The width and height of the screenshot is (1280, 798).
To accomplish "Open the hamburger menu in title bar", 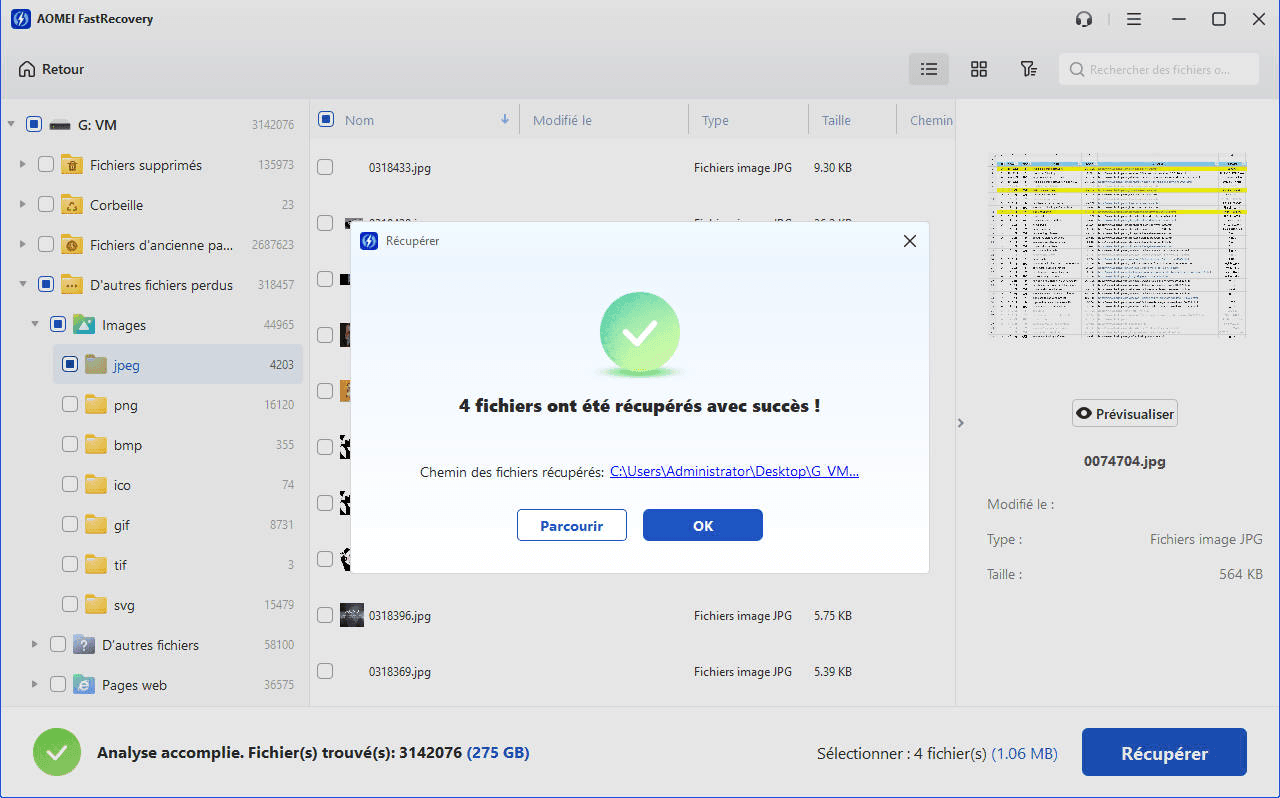I will click(1134, 19).
